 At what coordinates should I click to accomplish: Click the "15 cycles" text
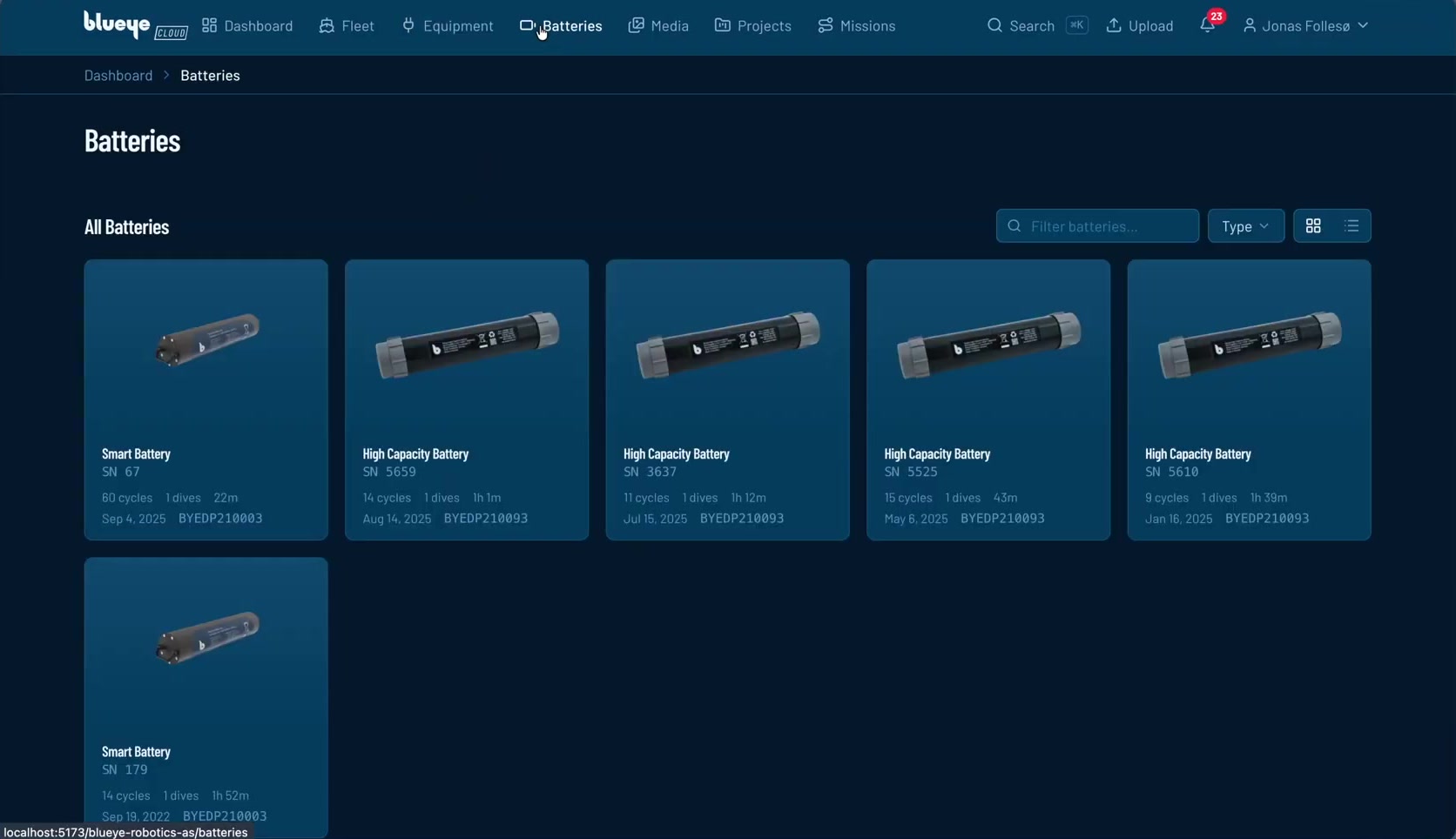(x=908, y=498)
